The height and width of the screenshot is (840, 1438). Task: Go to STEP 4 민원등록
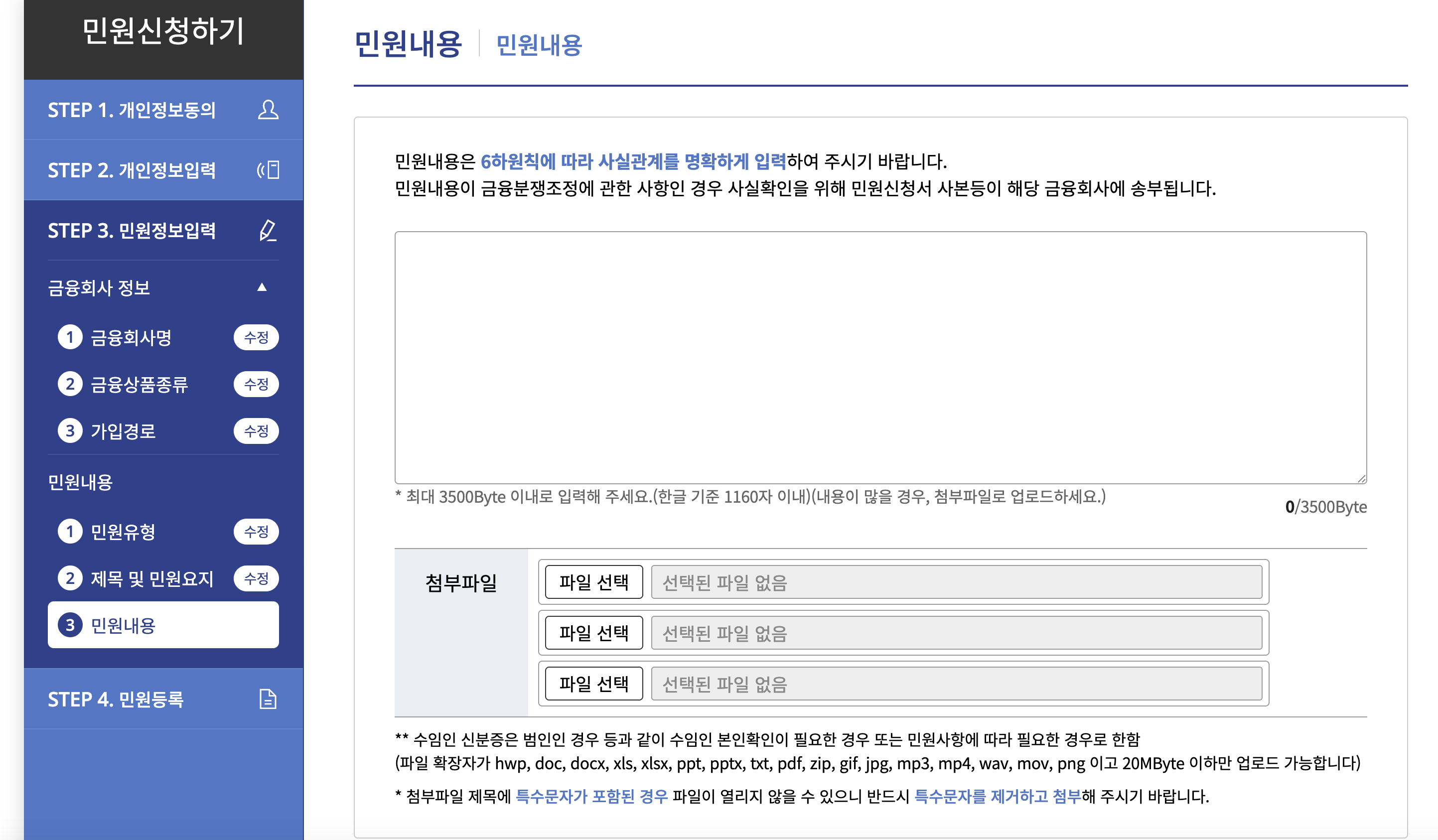point(116,699)
